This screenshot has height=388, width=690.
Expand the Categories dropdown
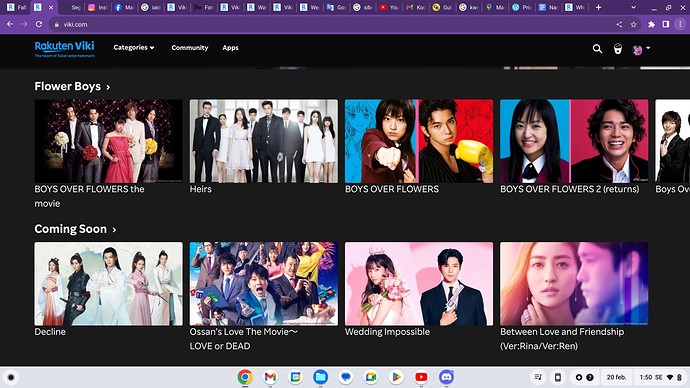pos(134,48)
